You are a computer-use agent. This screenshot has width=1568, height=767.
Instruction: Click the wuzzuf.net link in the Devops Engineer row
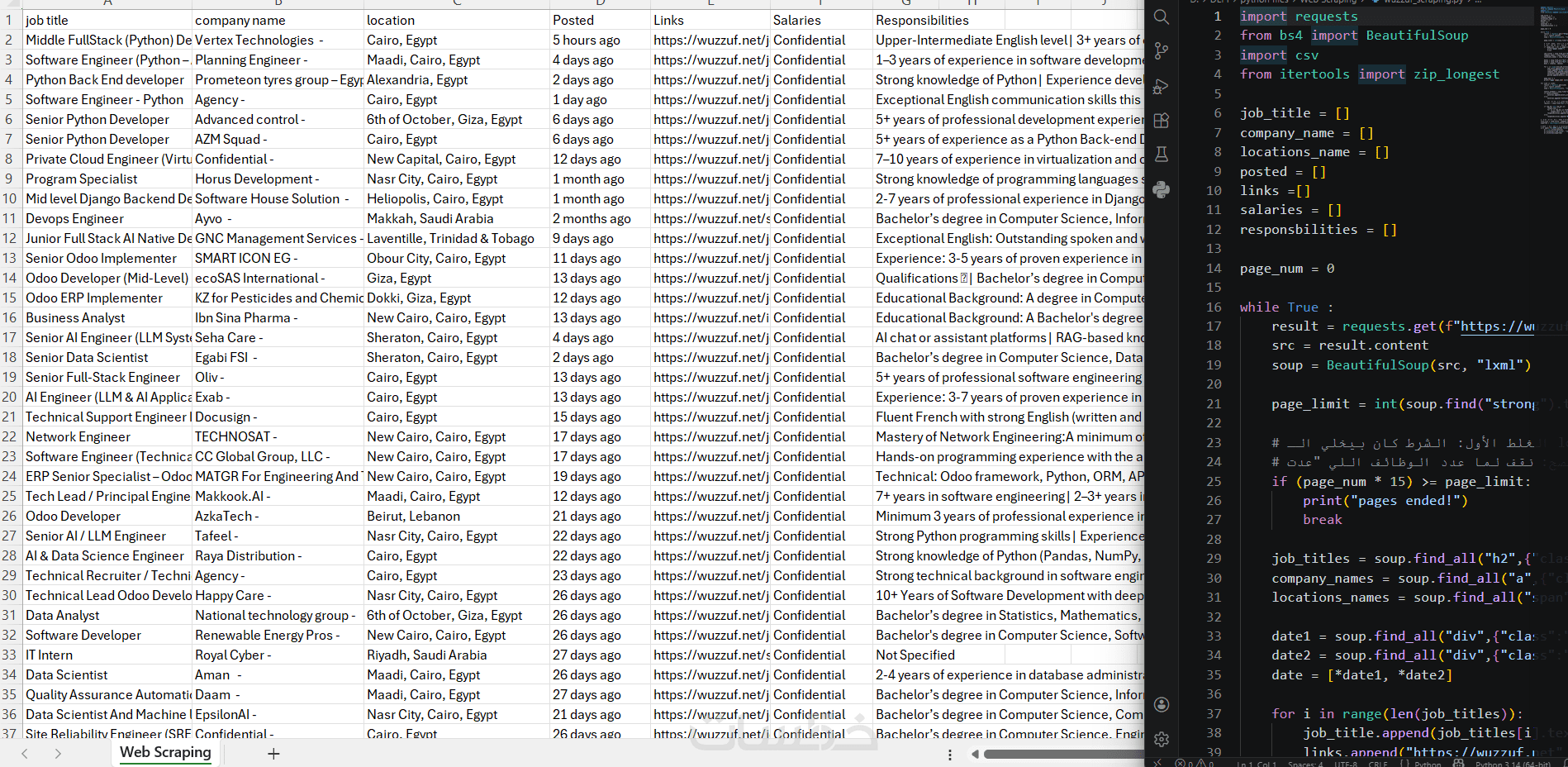710,218
